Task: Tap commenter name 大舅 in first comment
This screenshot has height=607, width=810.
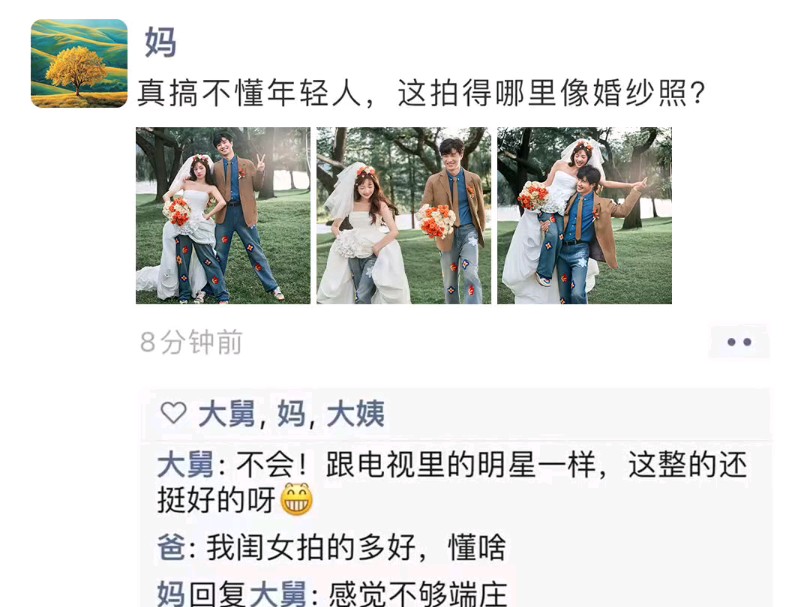Action: (185, 464)
